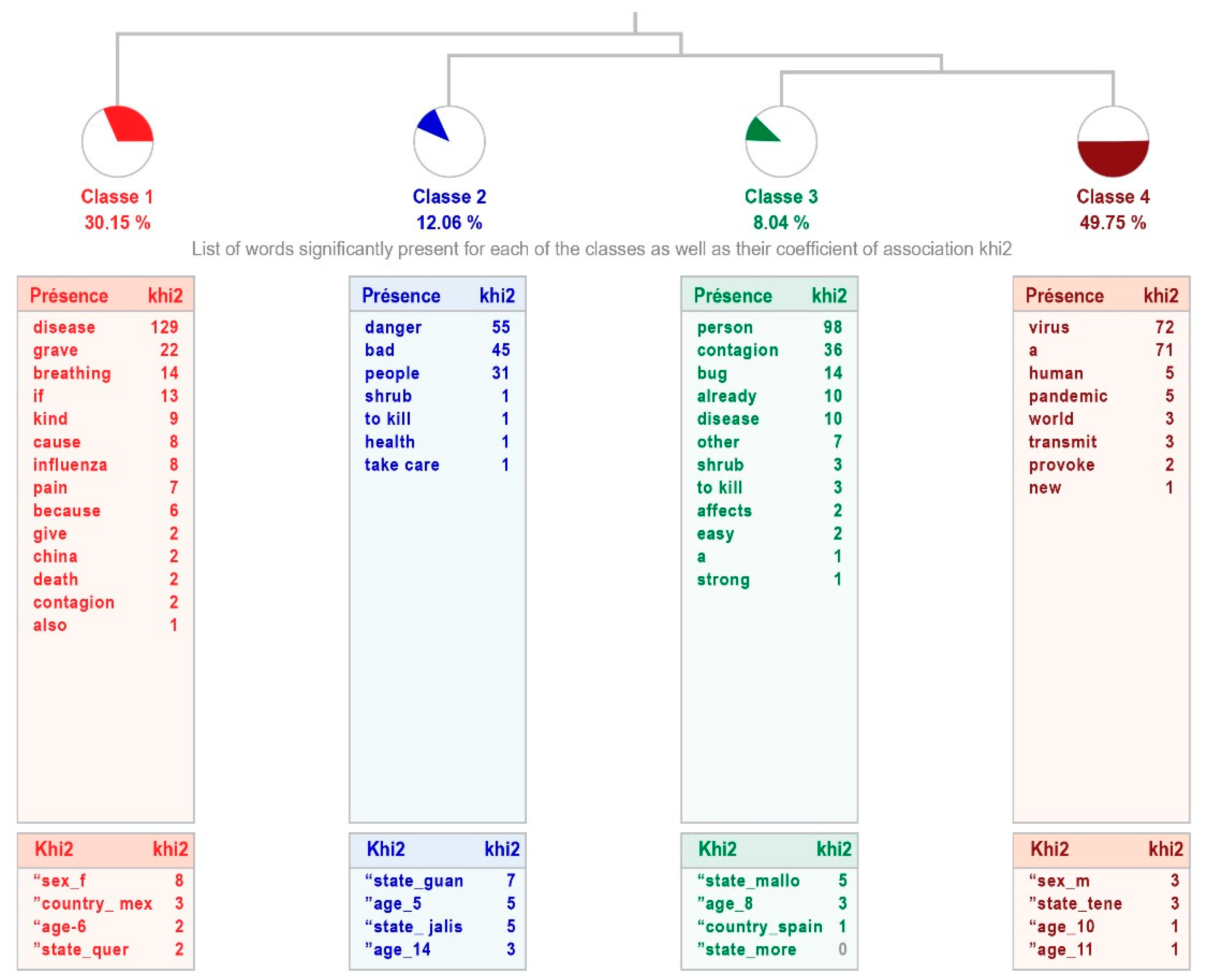Click the Classe 1 red pie chart
The height and width of the screenshot is (980, 1210).
[x=118, y=141]
